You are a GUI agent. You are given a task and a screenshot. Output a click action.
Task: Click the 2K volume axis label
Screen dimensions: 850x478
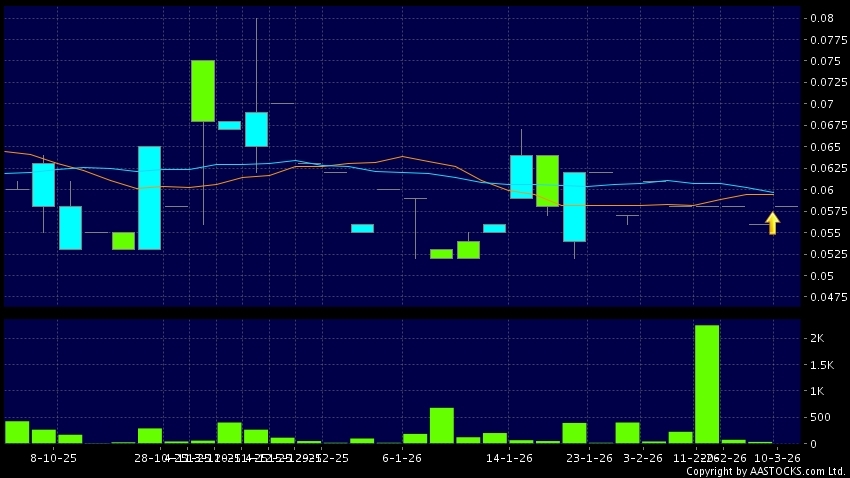pos(817,339)
